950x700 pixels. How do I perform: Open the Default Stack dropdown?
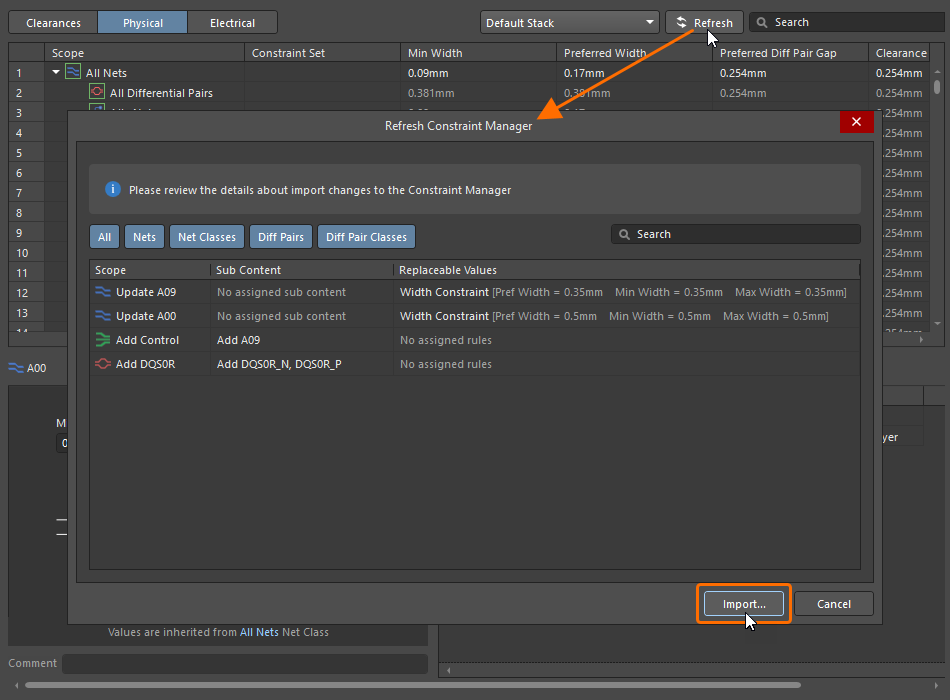pyautogui.click(x=568, y=22)
